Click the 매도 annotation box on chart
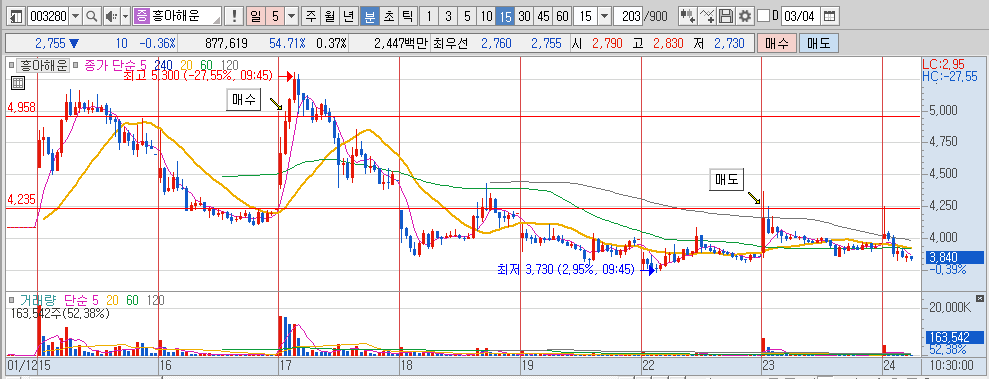This screenshot has height=379, width=989. [x=727, y=180]
